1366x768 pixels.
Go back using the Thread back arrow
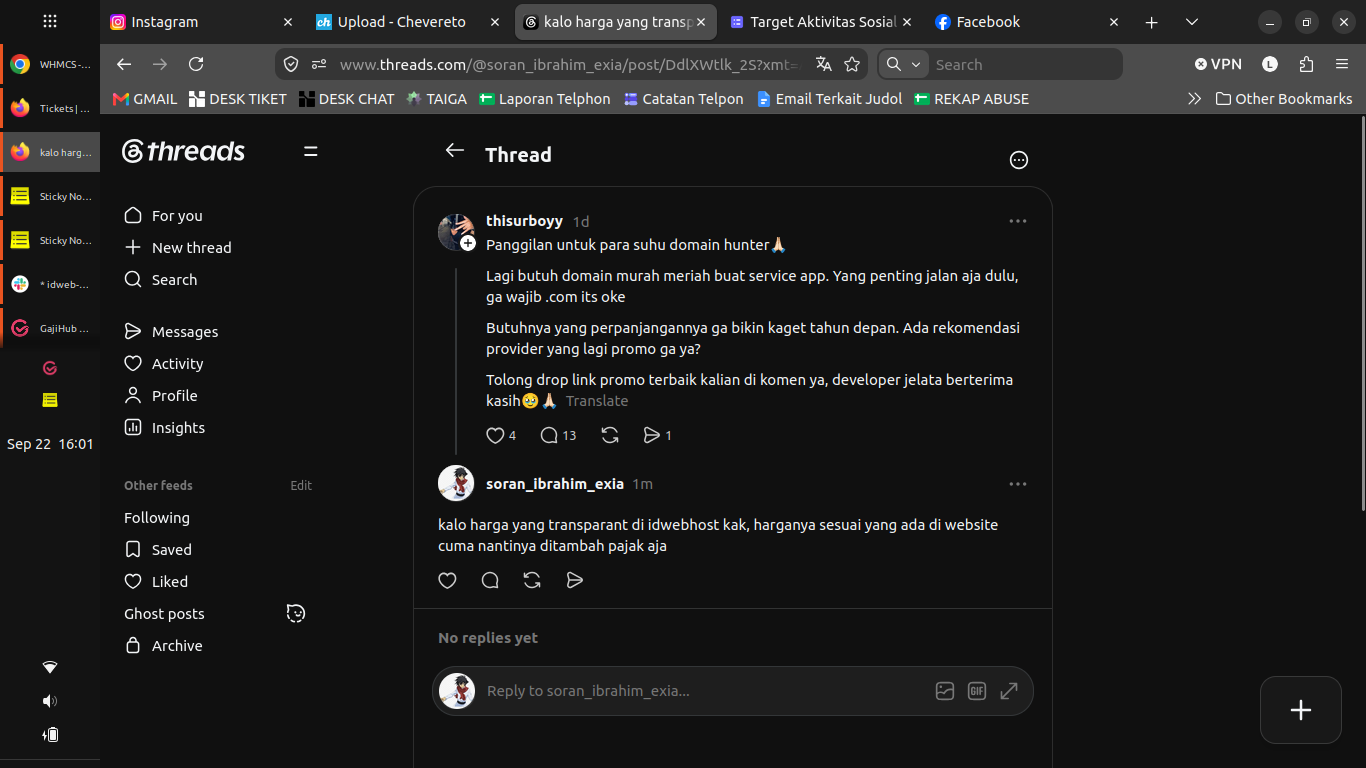point(455,151)
